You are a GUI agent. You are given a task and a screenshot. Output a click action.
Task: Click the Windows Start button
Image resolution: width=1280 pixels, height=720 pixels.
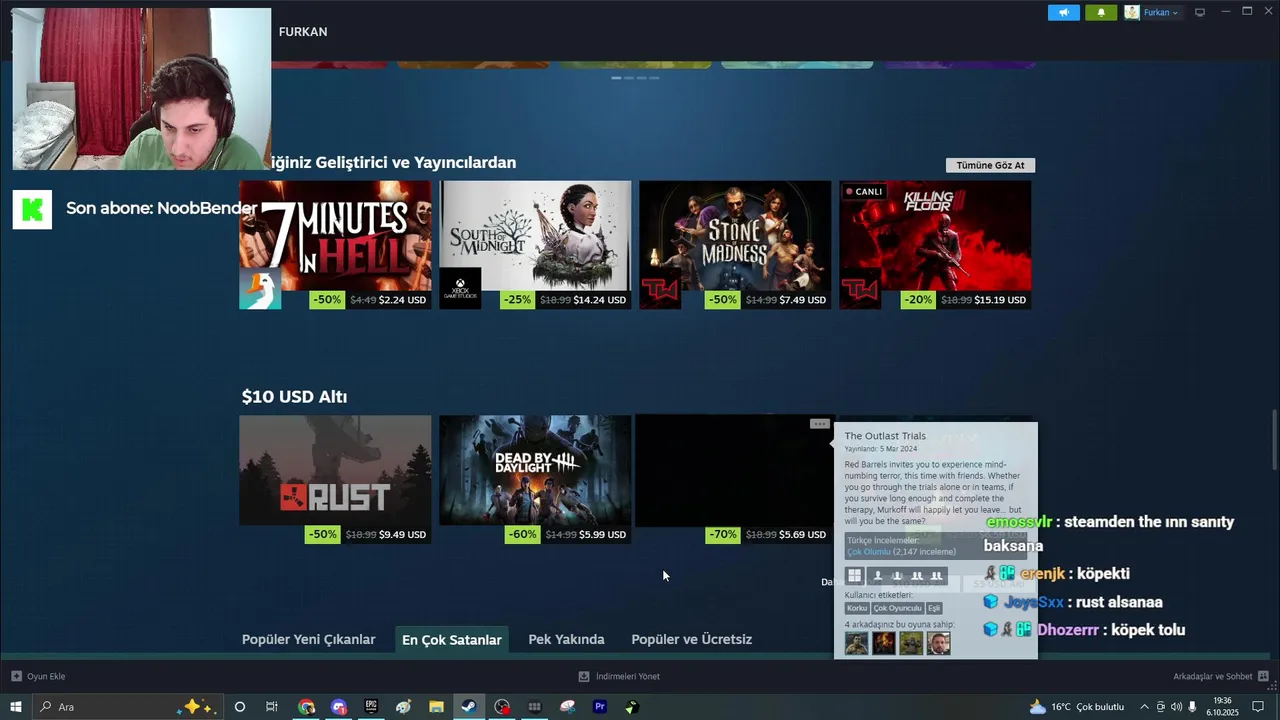coord(16,707)
